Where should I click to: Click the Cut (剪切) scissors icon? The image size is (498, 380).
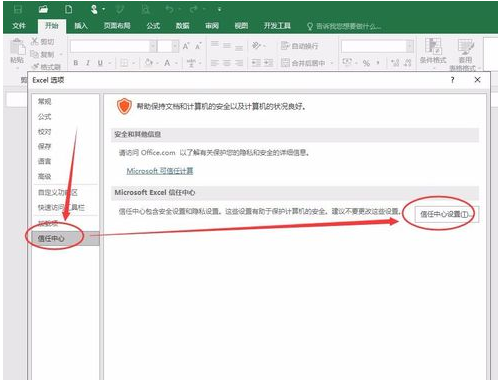34,41
